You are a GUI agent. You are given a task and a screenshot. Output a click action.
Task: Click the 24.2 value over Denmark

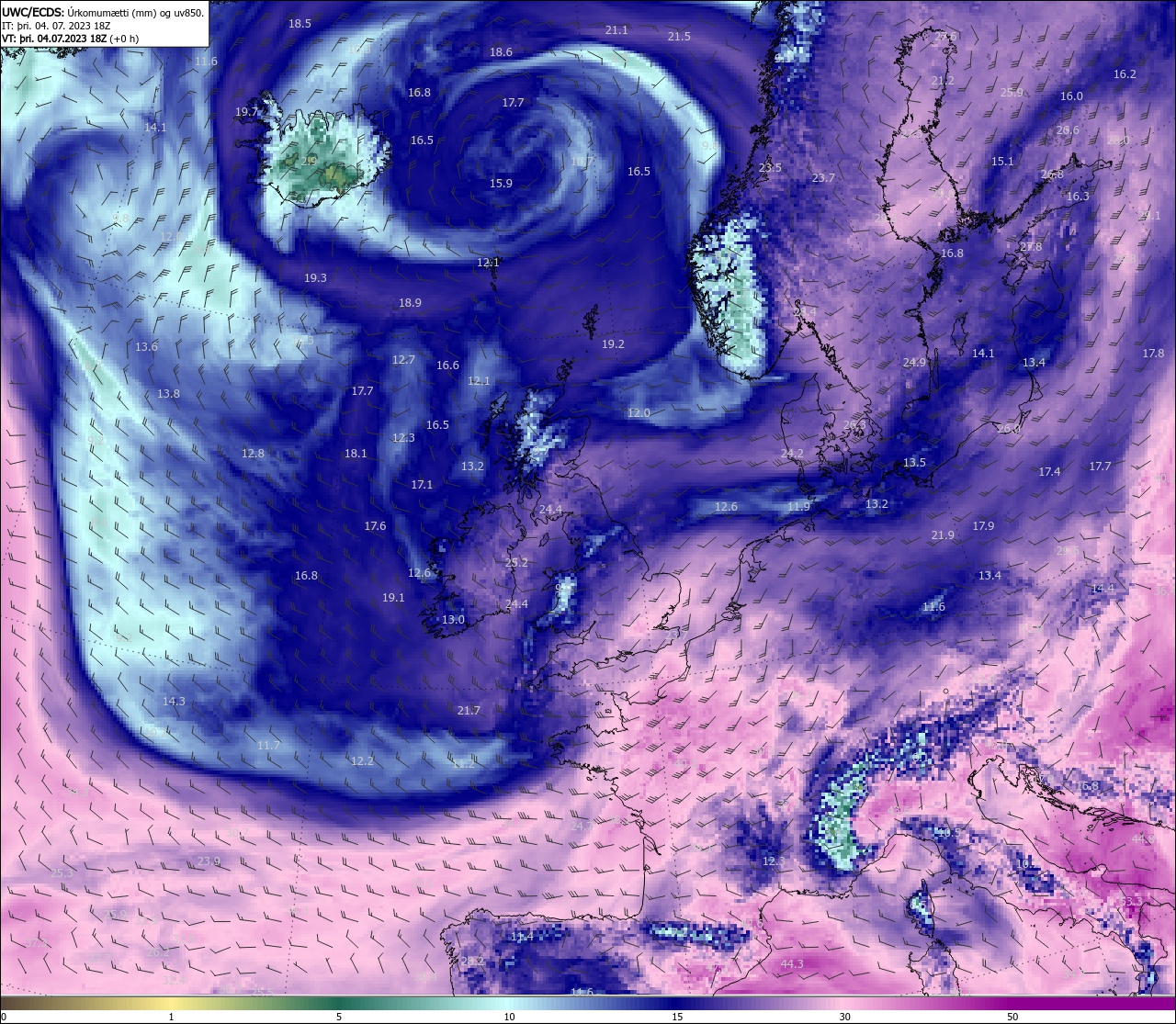pyautogui.click(x=792, y=454)
